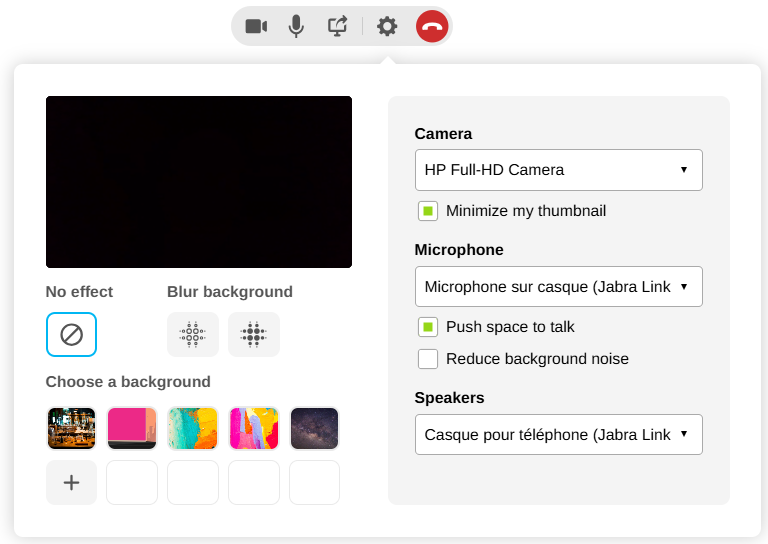This screenshot has height=544, width=768.
Task: Select the No effect option icon
Action: point(71,334)
